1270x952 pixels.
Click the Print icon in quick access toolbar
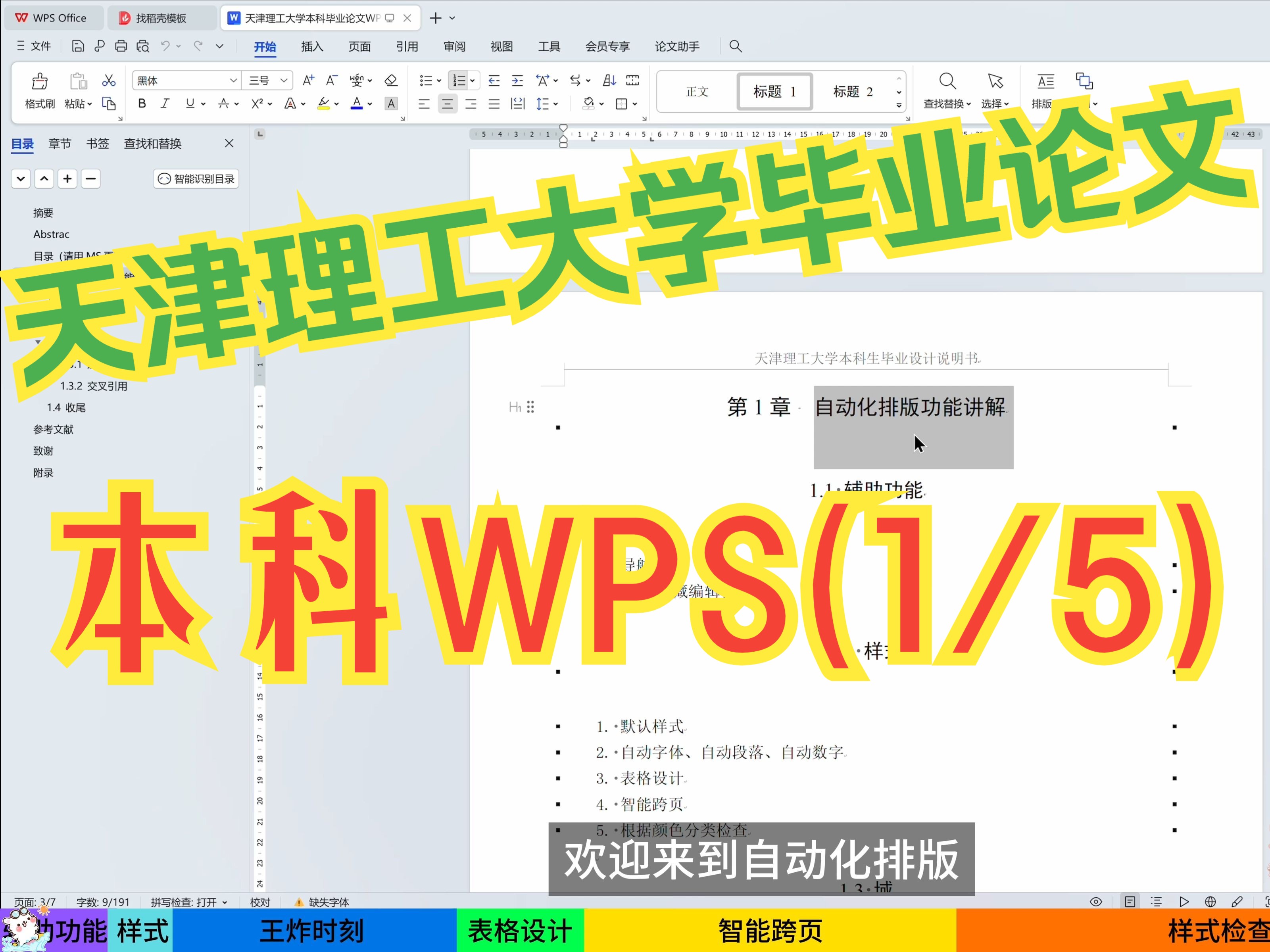[x=121, y=46]
